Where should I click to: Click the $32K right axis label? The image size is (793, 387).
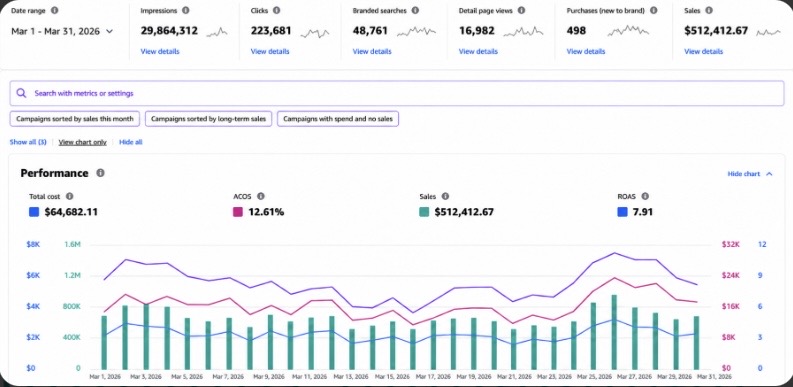pyautogui.click(x=731, y=244)
